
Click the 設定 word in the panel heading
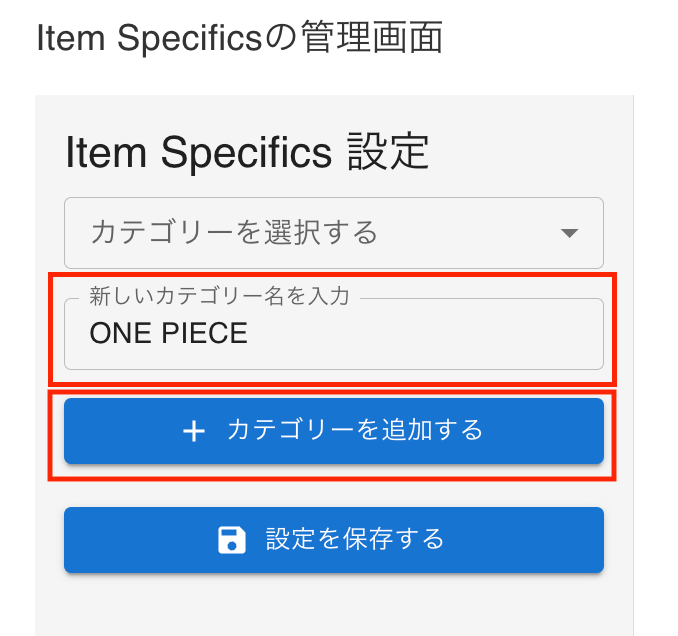tap(388, 153)
